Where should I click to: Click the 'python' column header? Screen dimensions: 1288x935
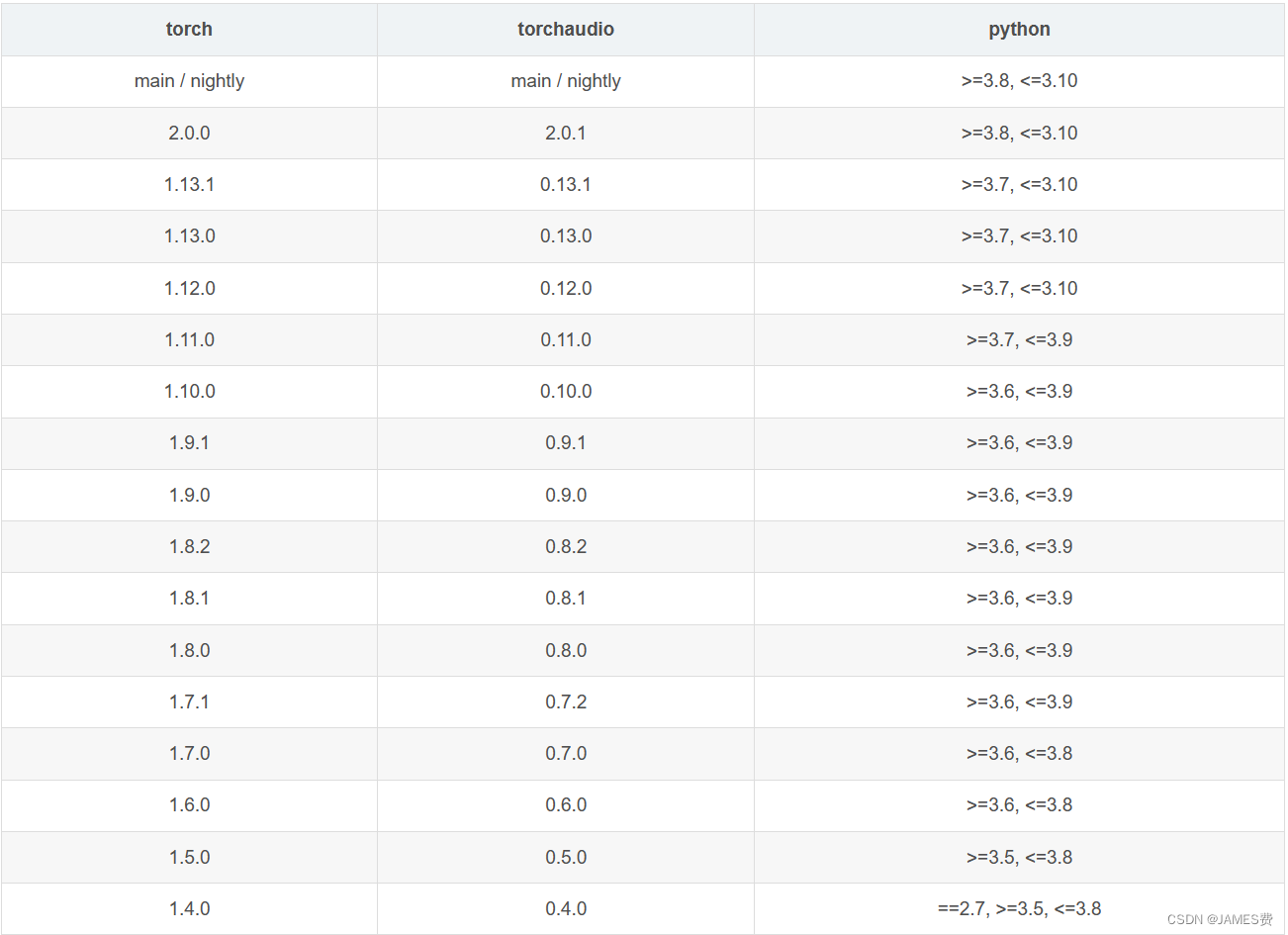[x=1019, y=30]
